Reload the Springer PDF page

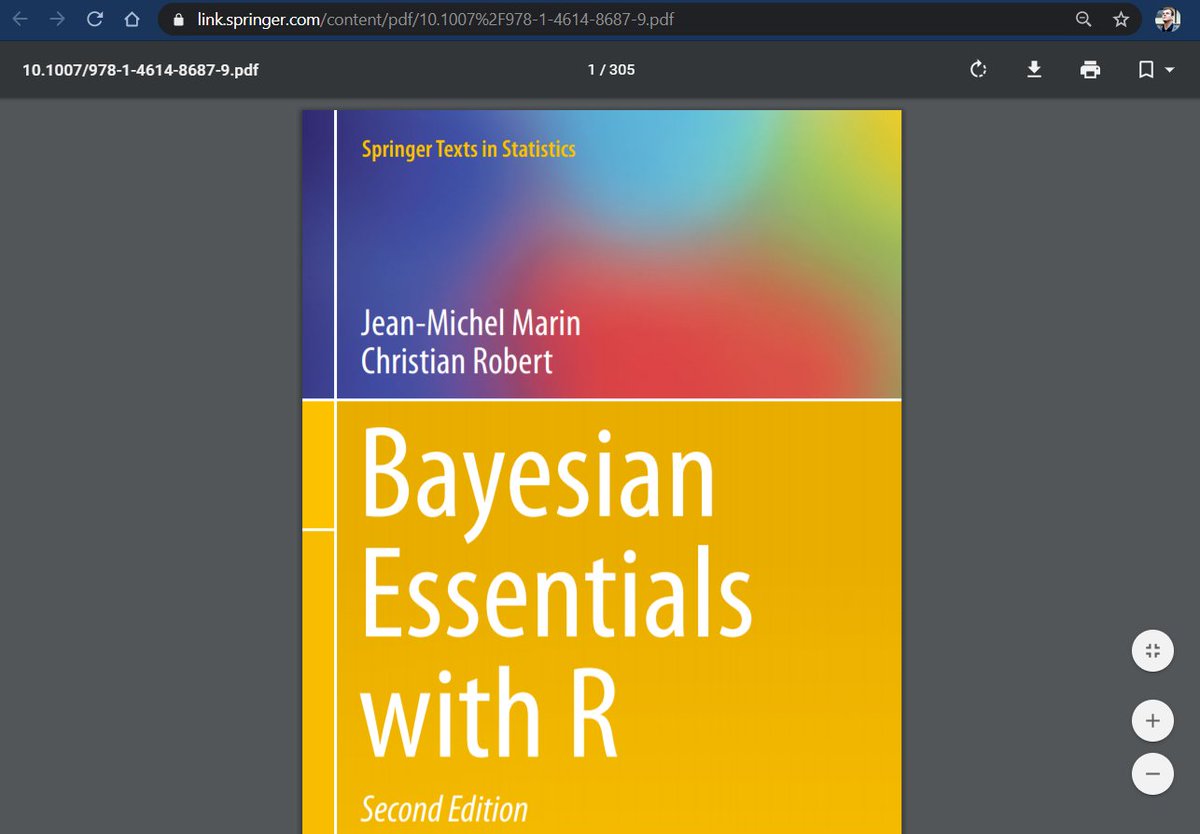pyautogui.click(x=95, y=19)
